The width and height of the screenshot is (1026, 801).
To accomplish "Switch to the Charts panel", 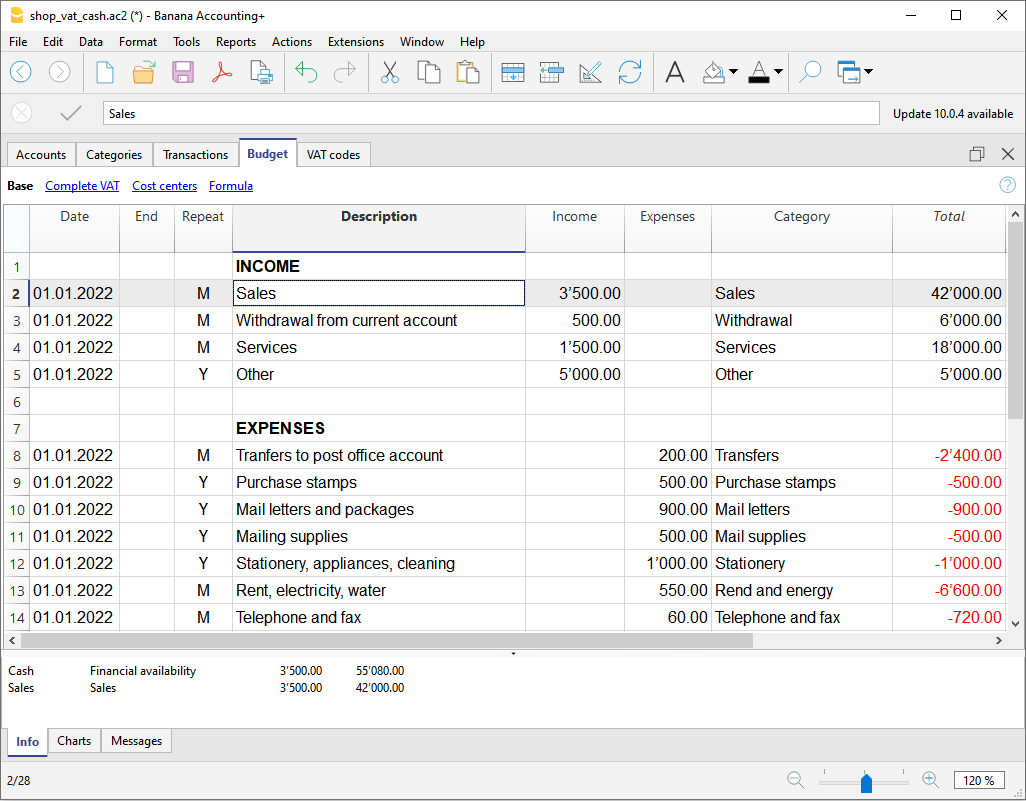I will [x=74, y=741].
